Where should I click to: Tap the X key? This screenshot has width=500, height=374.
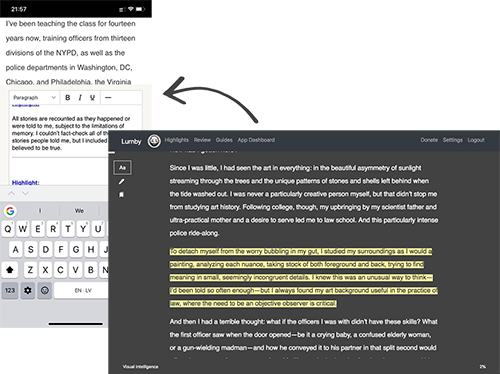(45, 270)
